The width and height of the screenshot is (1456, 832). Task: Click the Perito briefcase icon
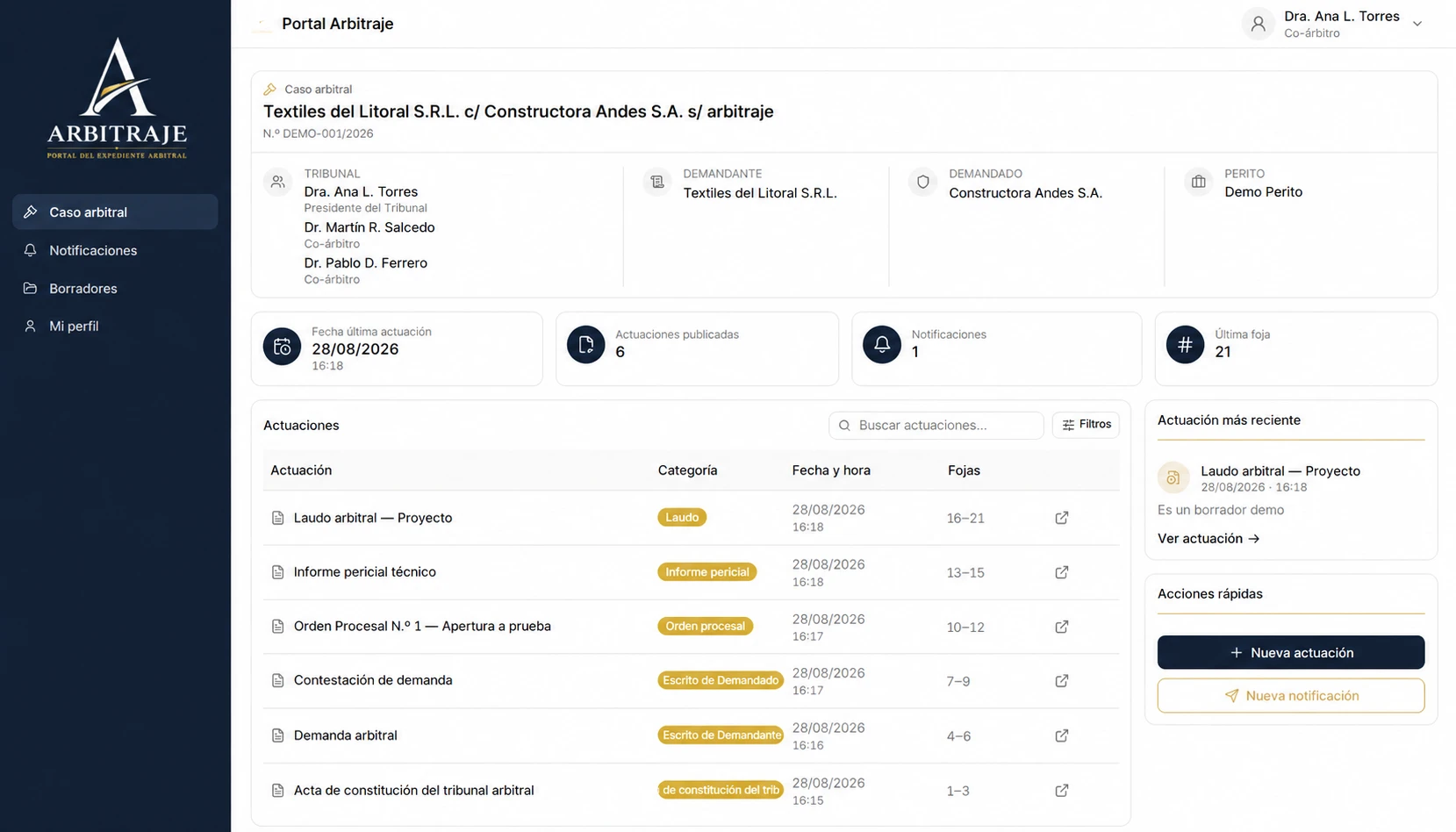[x=1198, y=182]
